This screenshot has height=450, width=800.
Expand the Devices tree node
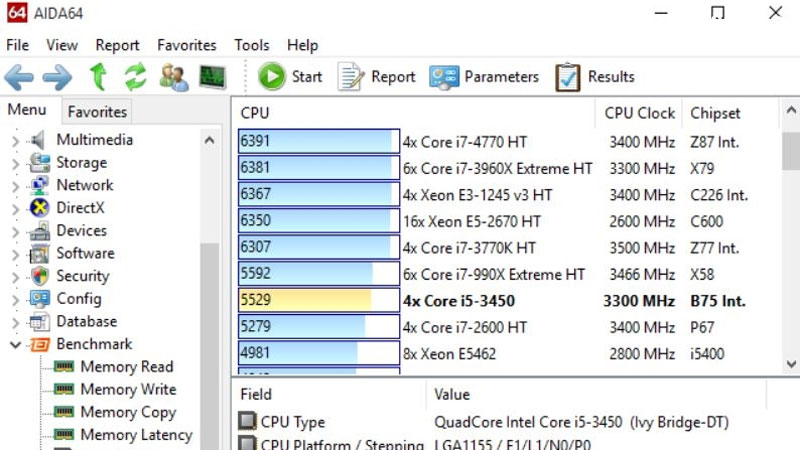pyautogui.click(x=15, y=231)
